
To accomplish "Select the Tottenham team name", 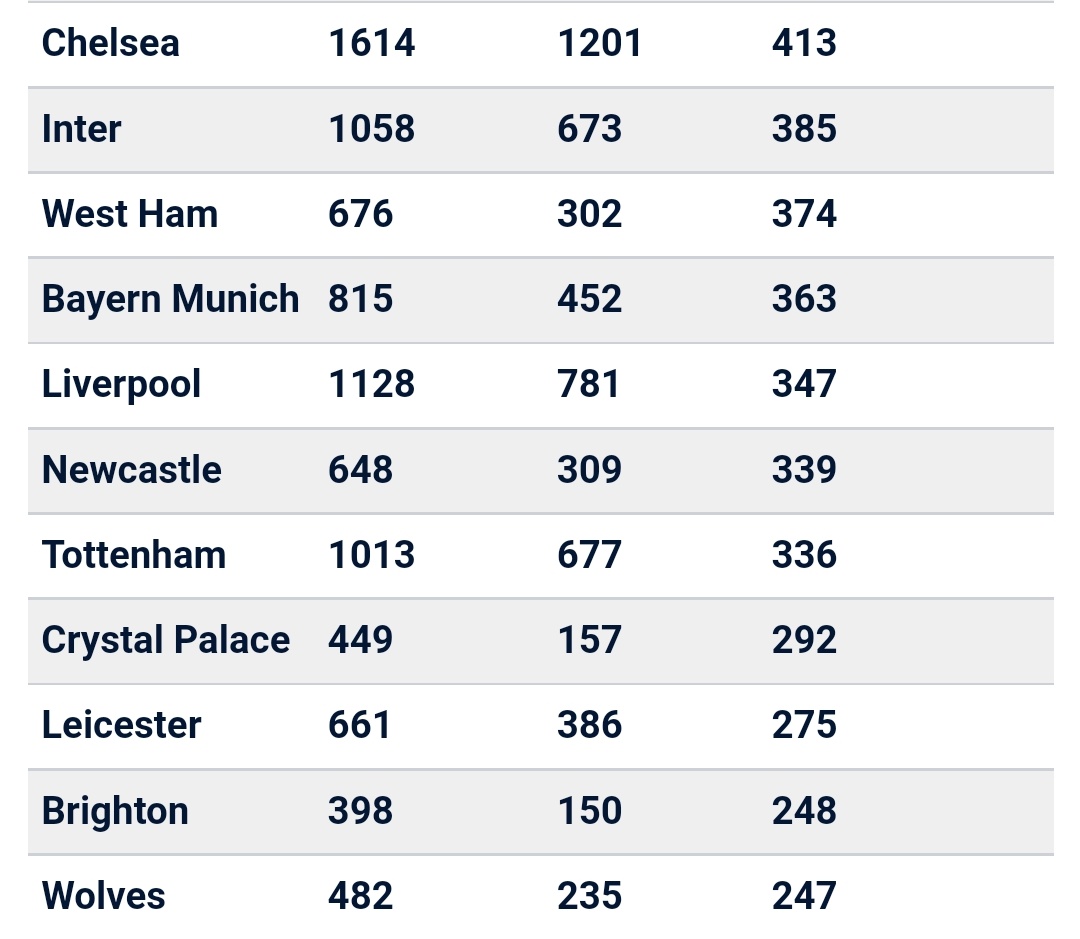I will click(134, 555).
